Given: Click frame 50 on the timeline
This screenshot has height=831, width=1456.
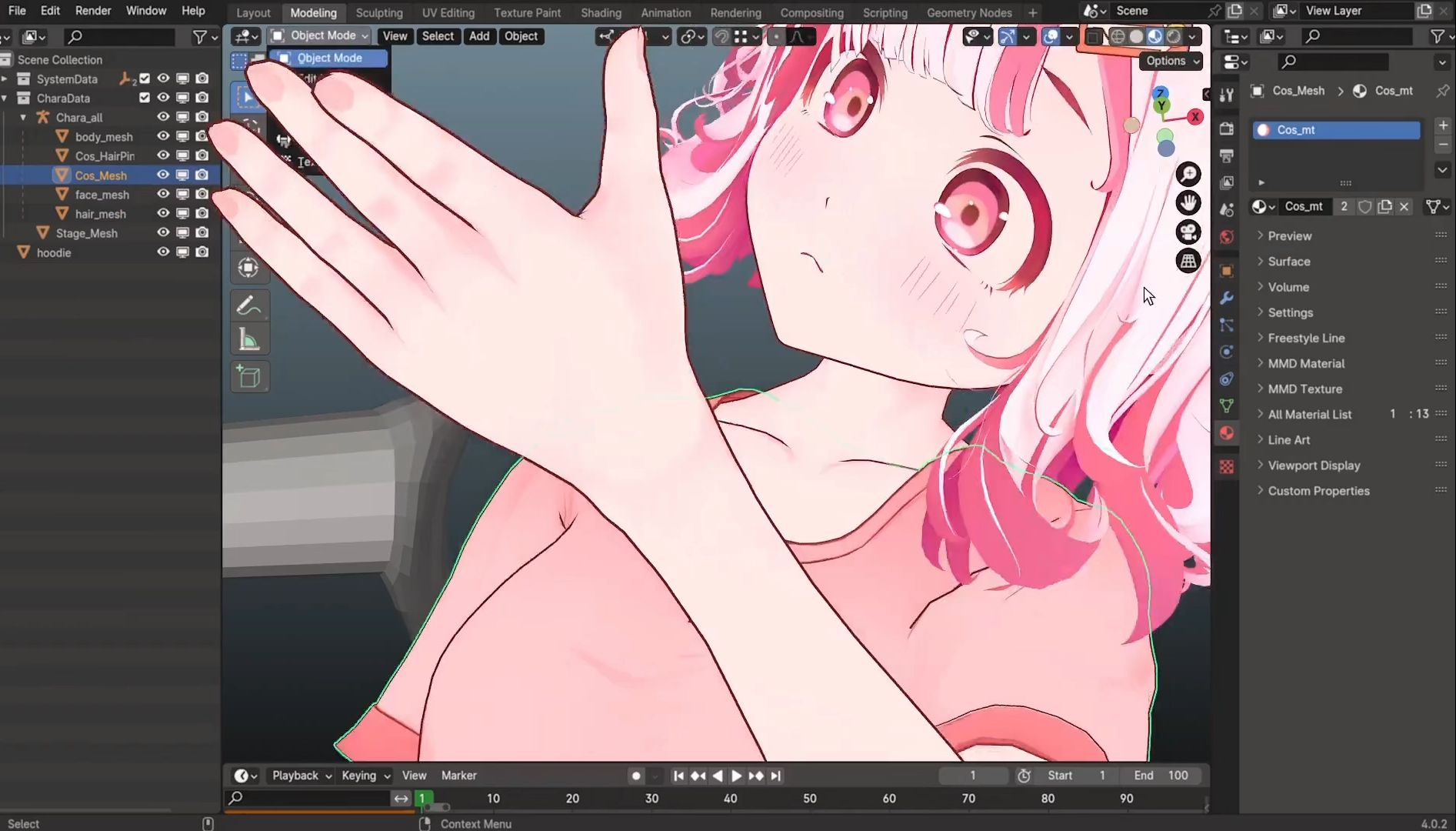Looking at the screenshot, I should click(x=809, y=799).
